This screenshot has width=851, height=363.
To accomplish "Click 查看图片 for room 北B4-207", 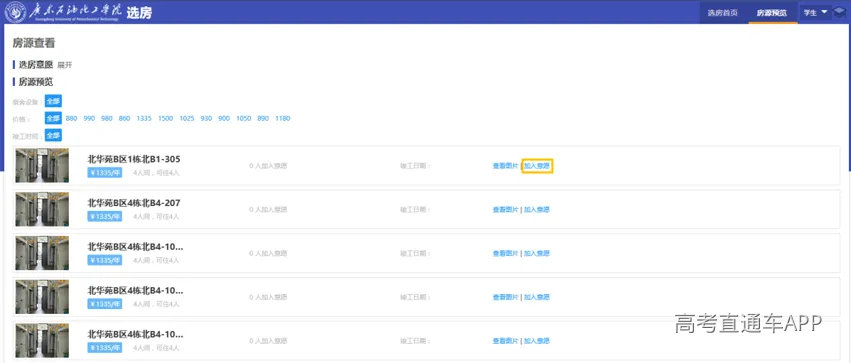I will click(x=505, y=209).
